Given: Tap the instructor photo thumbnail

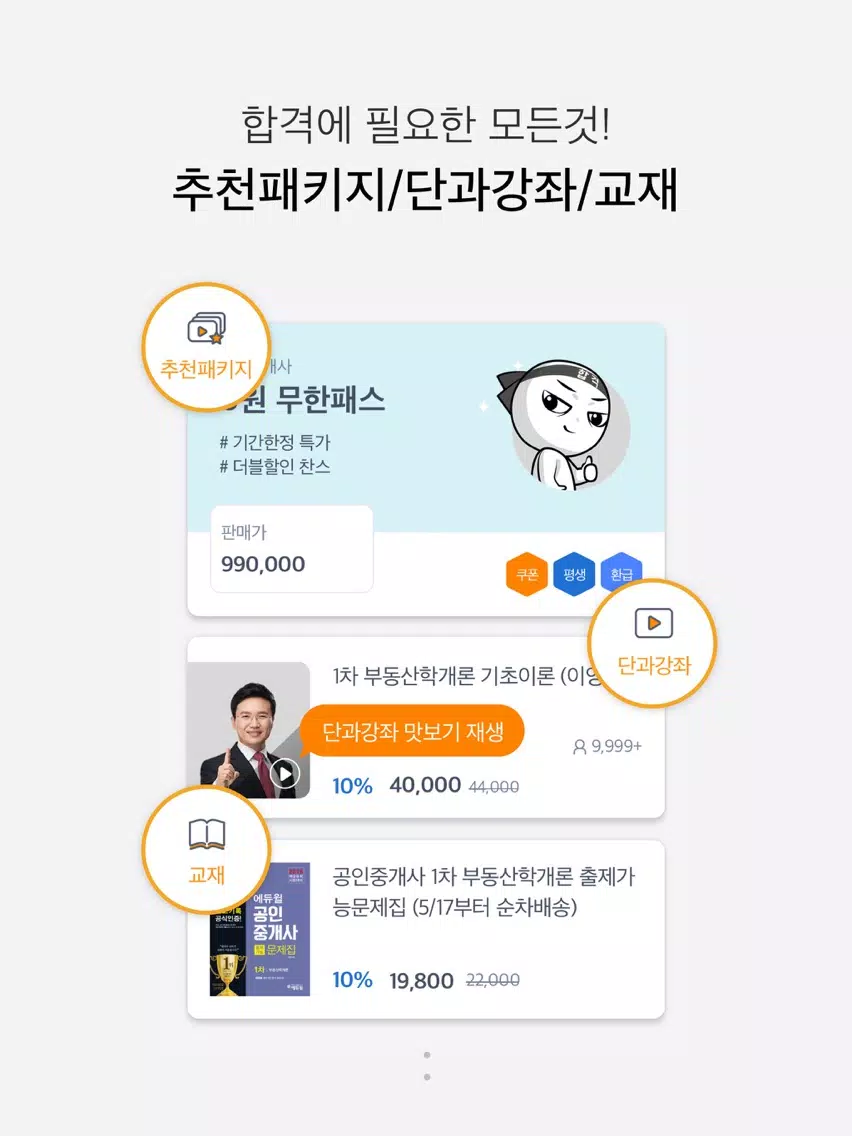Looking at the screenshot, I should 248,730.
